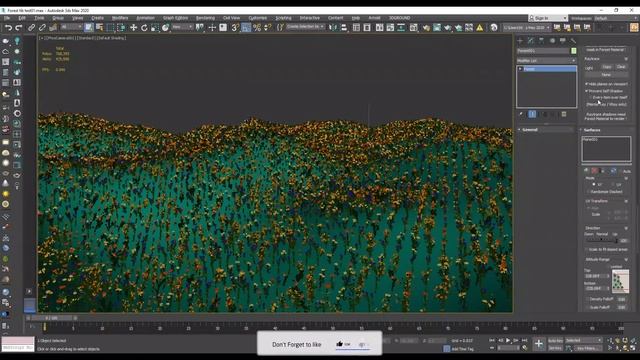Select the XY mode radio button
Screen dimensions: 640x360
point(594,184)
